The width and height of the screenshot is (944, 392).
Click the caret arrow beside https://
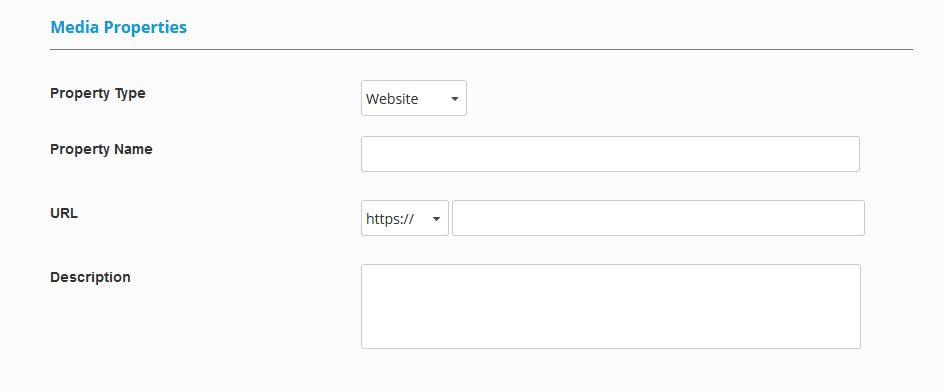[x=436, y=219]
